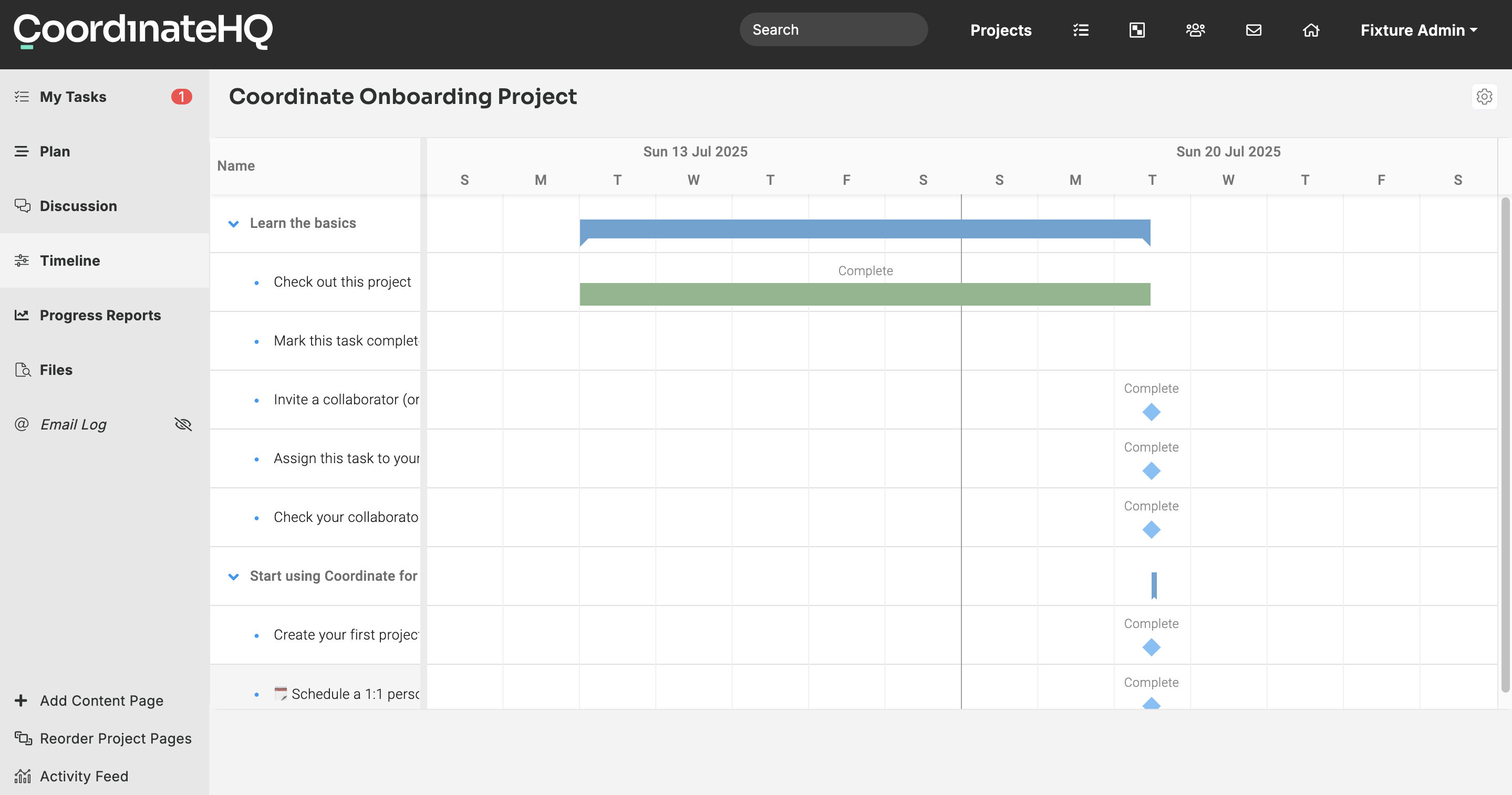The height and width of the screenshot is (795, 1512).
Task: Open the envelope mail icon in navbar
Action: click(1254, 30)
